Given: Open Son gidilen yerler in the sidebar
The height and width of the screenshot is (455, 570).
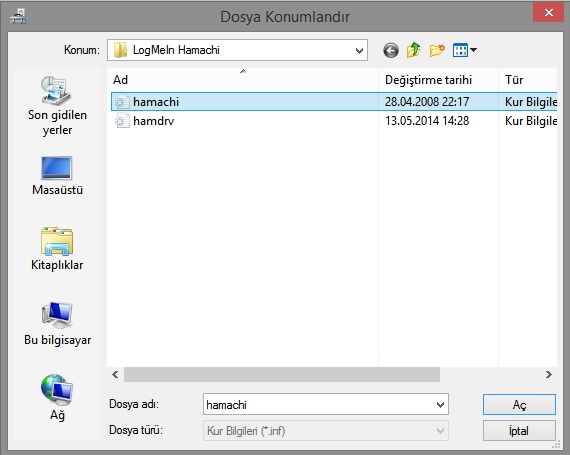Looking at the screenshot, I should click(x=57, y=106).
